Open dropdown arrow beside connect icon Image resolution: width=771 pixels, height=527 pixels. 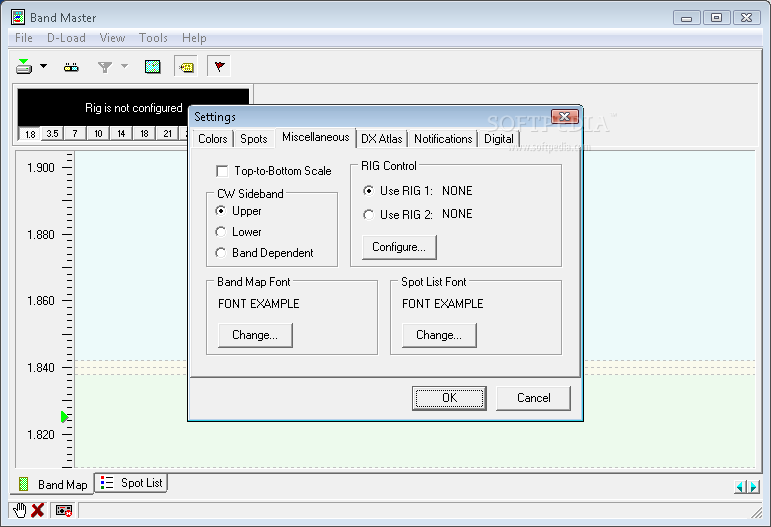coord(43,66)
